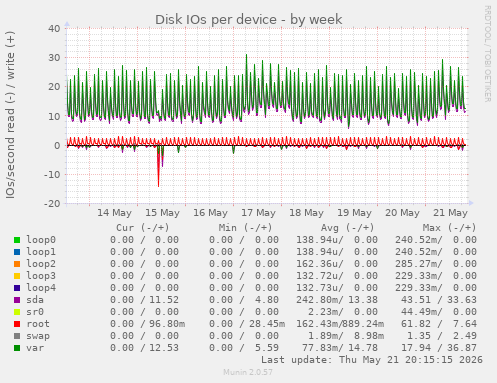This screenshot has height=383, width=497.
Task: Click the y-axis value '-20'
Action: [x=52, y=203]
